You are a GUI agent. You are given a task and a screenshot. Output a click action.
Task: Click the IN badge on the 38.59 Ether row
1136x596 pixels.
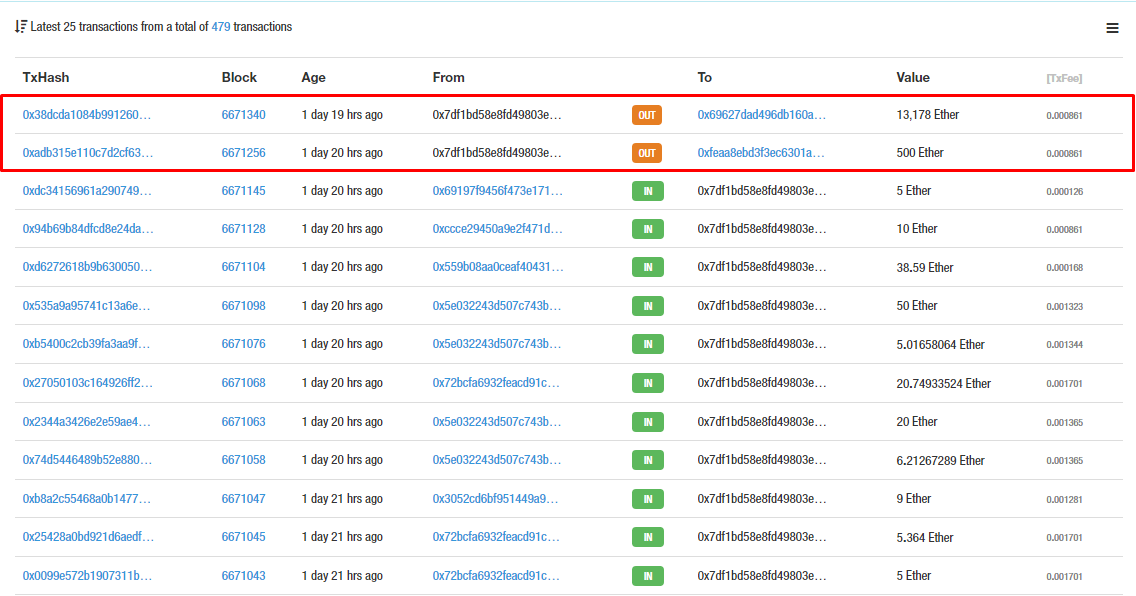(647, 268)
